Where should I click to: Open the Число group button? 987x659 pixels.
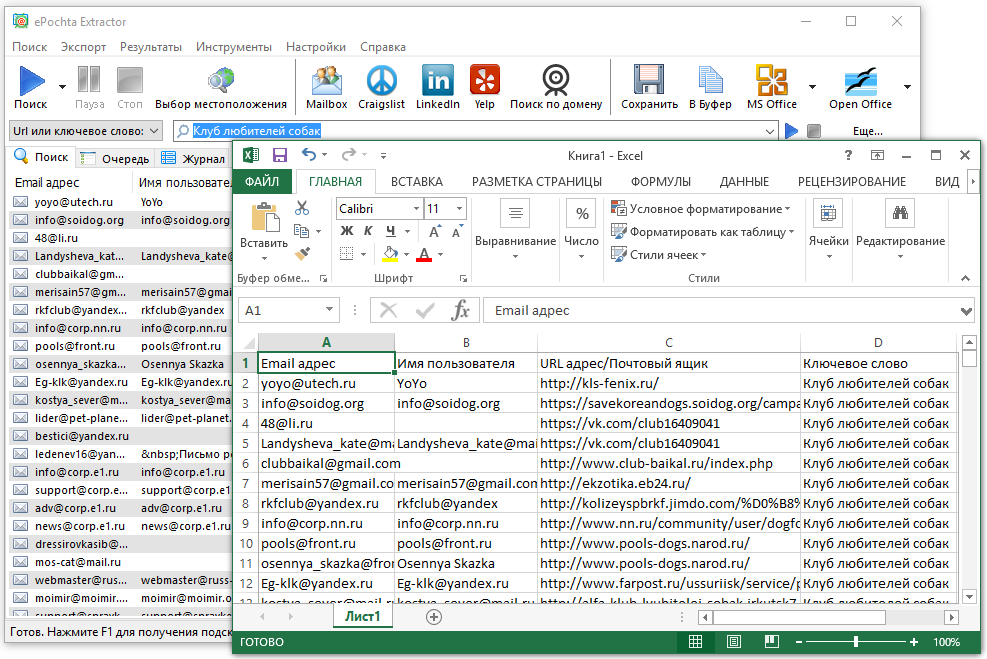581,230
